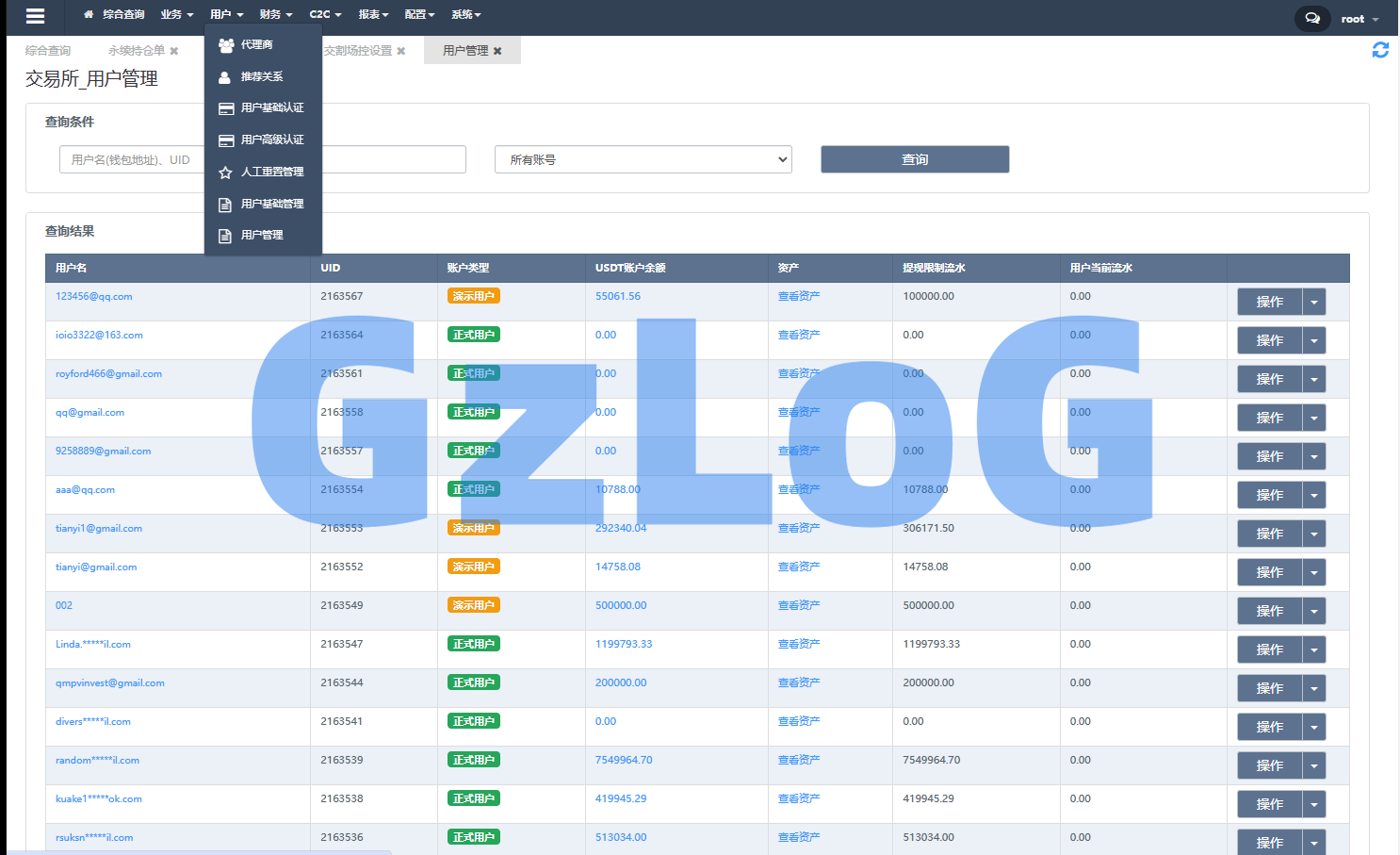The height and width of the screenshot is (855, 1400).
Task: Expand the 所有账号 account type dropdown
Action: tap(643, 159)
